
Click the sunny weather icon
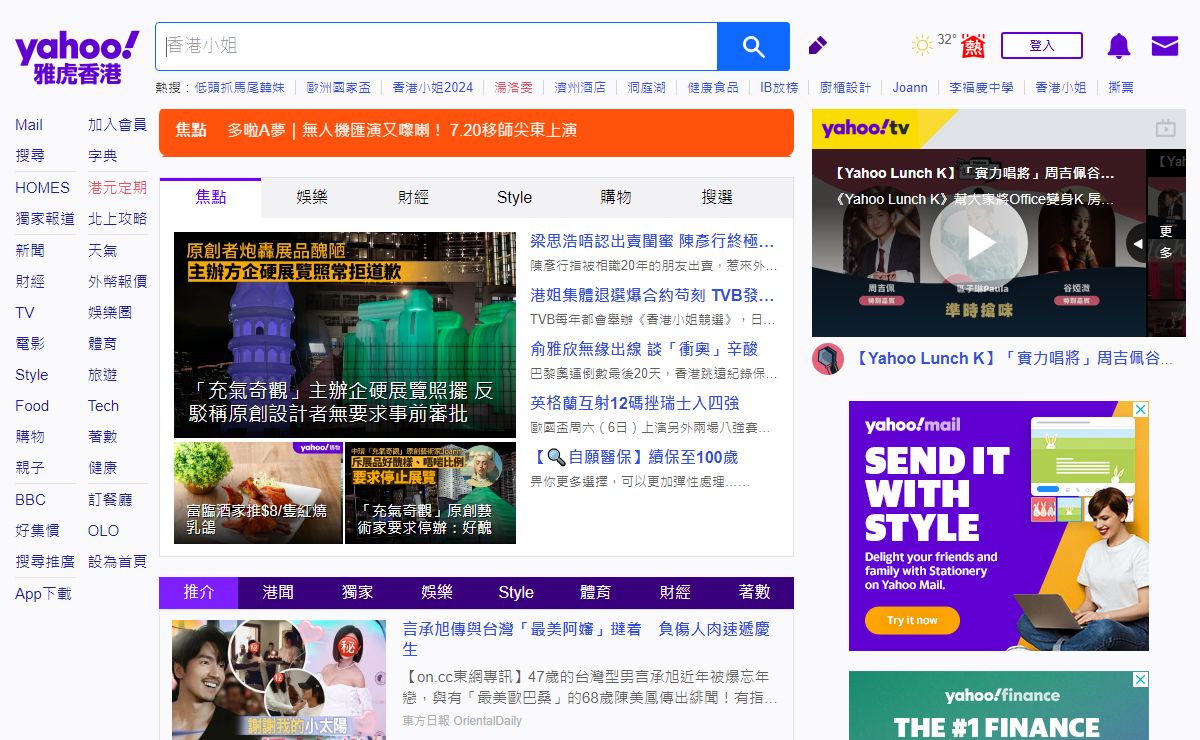pyautogui.click(x=922, y=45)
